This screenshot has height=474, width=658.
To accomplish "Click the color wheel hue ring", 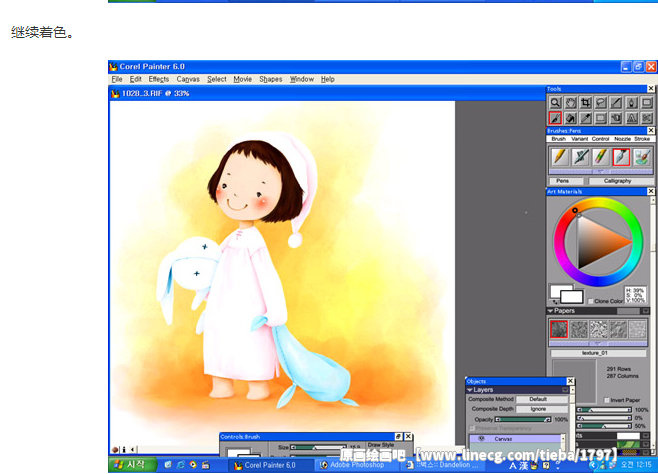I will pos(598,282).
